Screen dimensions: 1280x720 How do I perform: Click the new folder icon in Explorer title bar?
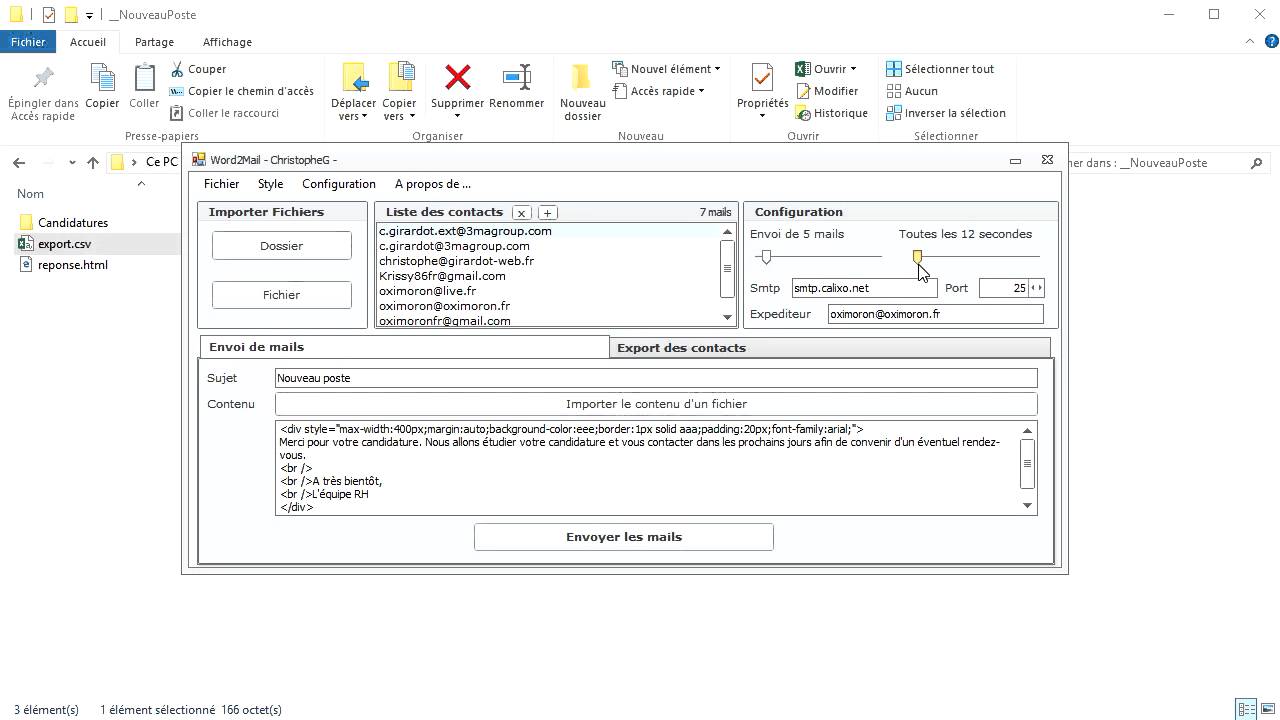[71, 15]
